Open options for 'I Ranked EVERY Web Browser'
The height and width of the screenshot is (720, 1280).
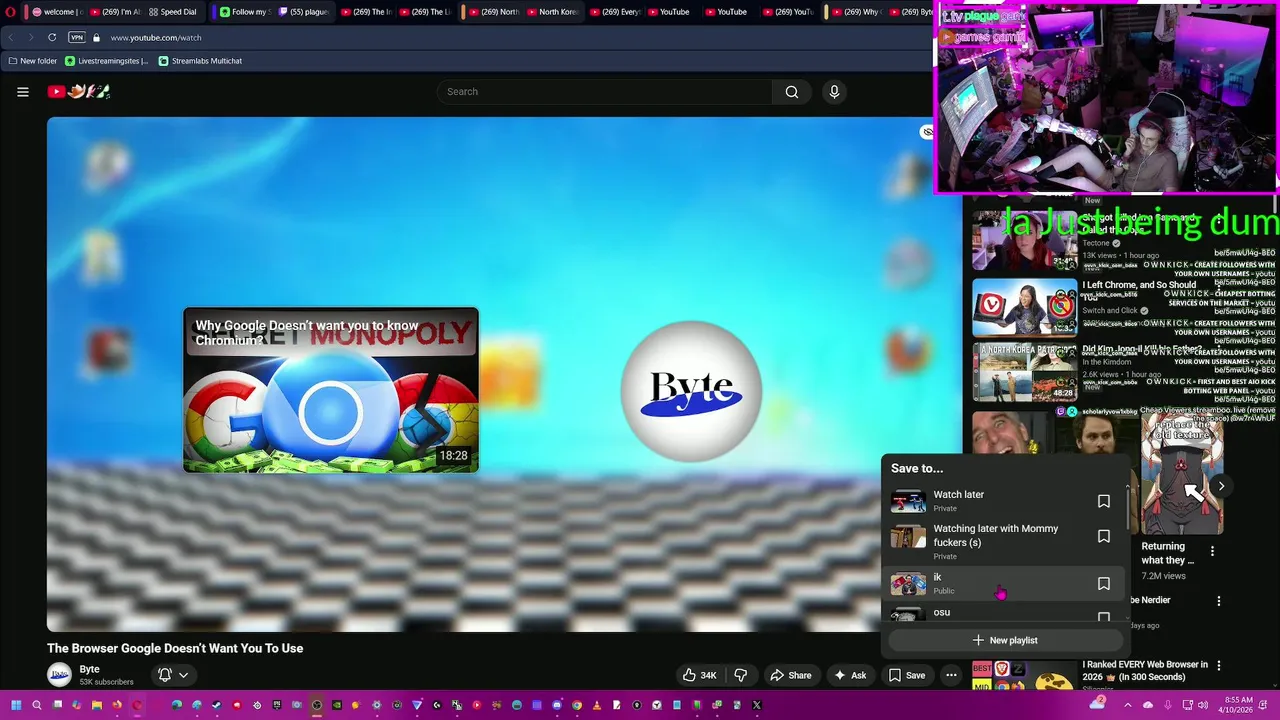(1219, 666)
